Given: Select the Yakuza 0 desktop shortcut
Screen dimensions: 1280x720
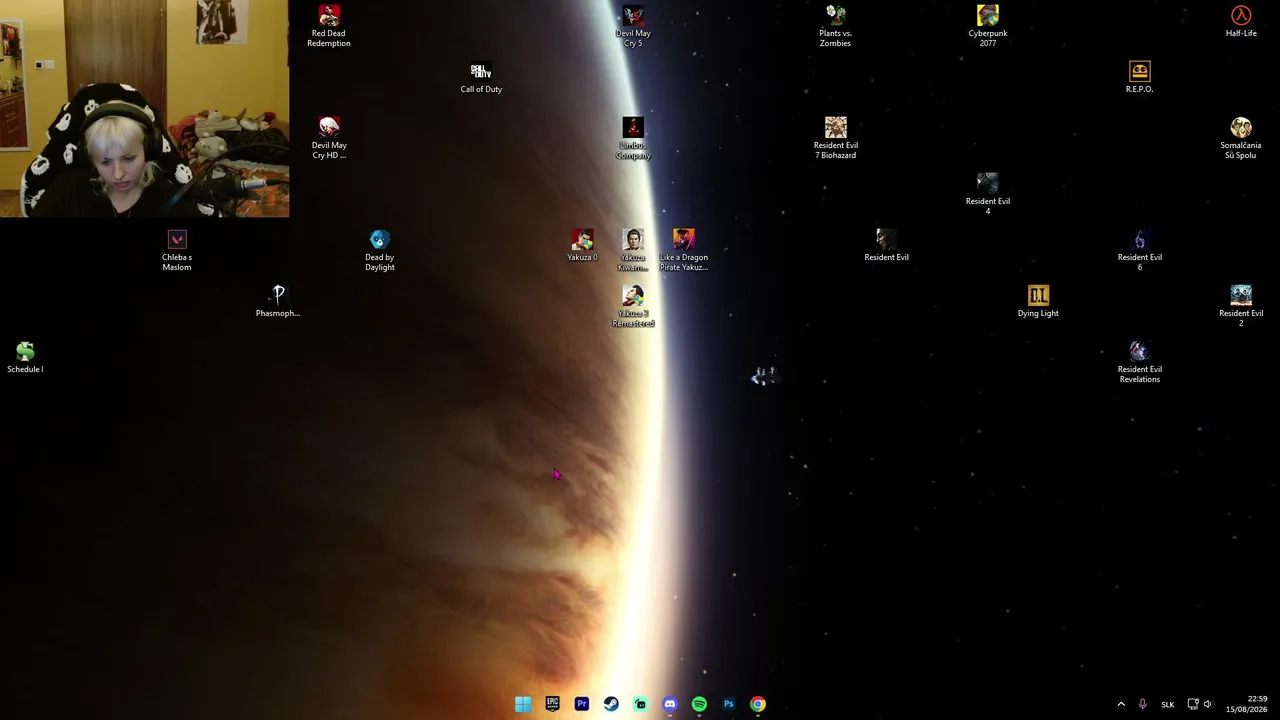Looking at the screenshot, I should tap(582, 245).
